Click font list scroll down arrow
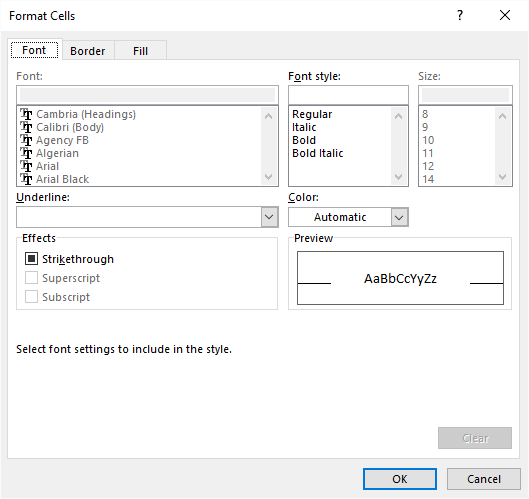This screenshot has width=529, height=499. [269, 177]
